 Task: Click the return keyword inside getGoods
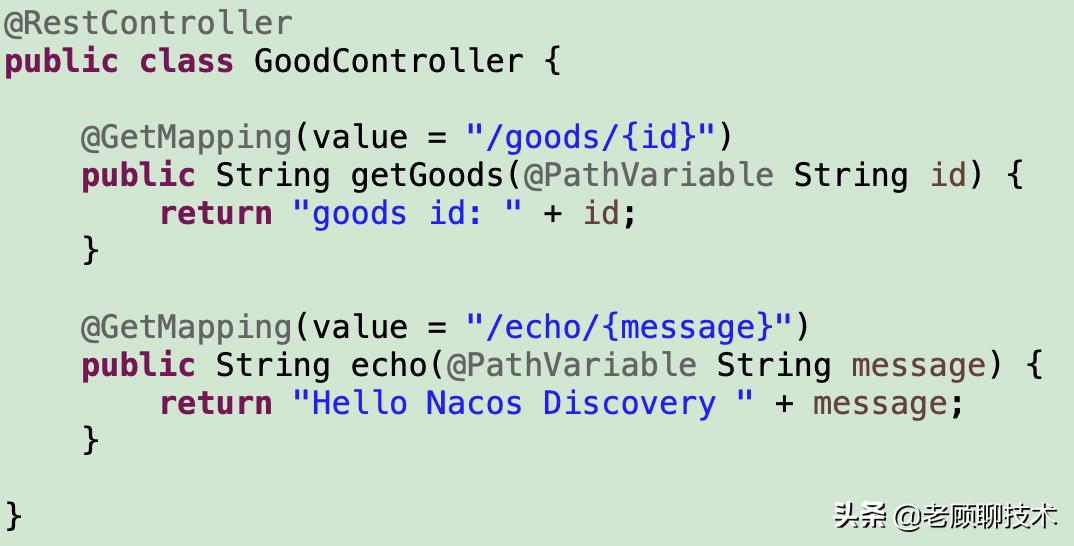pos(215,213)
